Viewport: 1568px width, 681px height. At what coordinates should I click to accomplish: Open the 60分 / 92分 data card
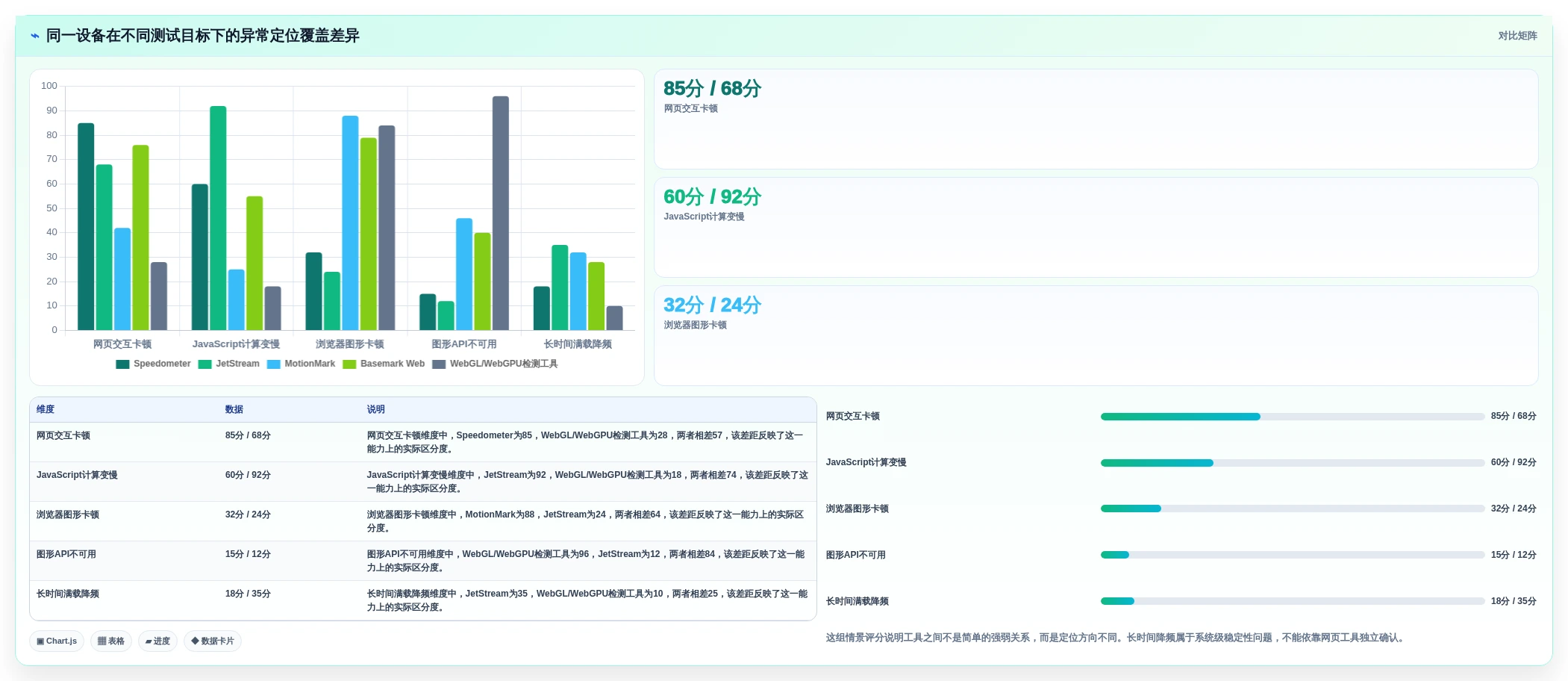[1096, 228]
